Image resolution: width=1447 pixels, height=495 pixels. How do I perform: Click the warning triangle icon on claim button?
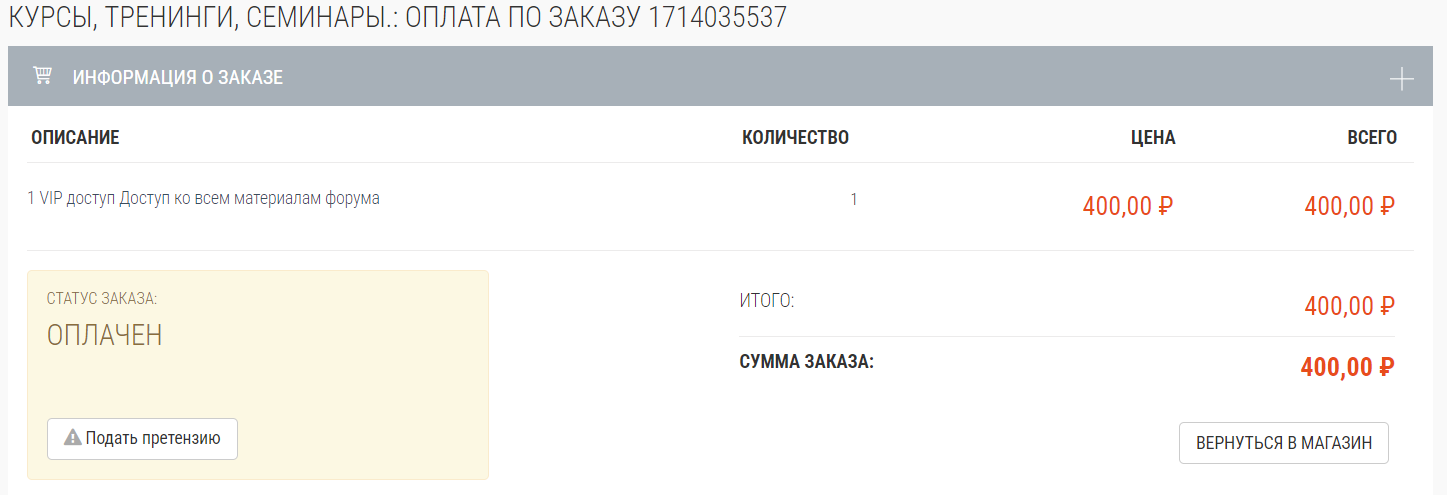[x=73, y=438]
